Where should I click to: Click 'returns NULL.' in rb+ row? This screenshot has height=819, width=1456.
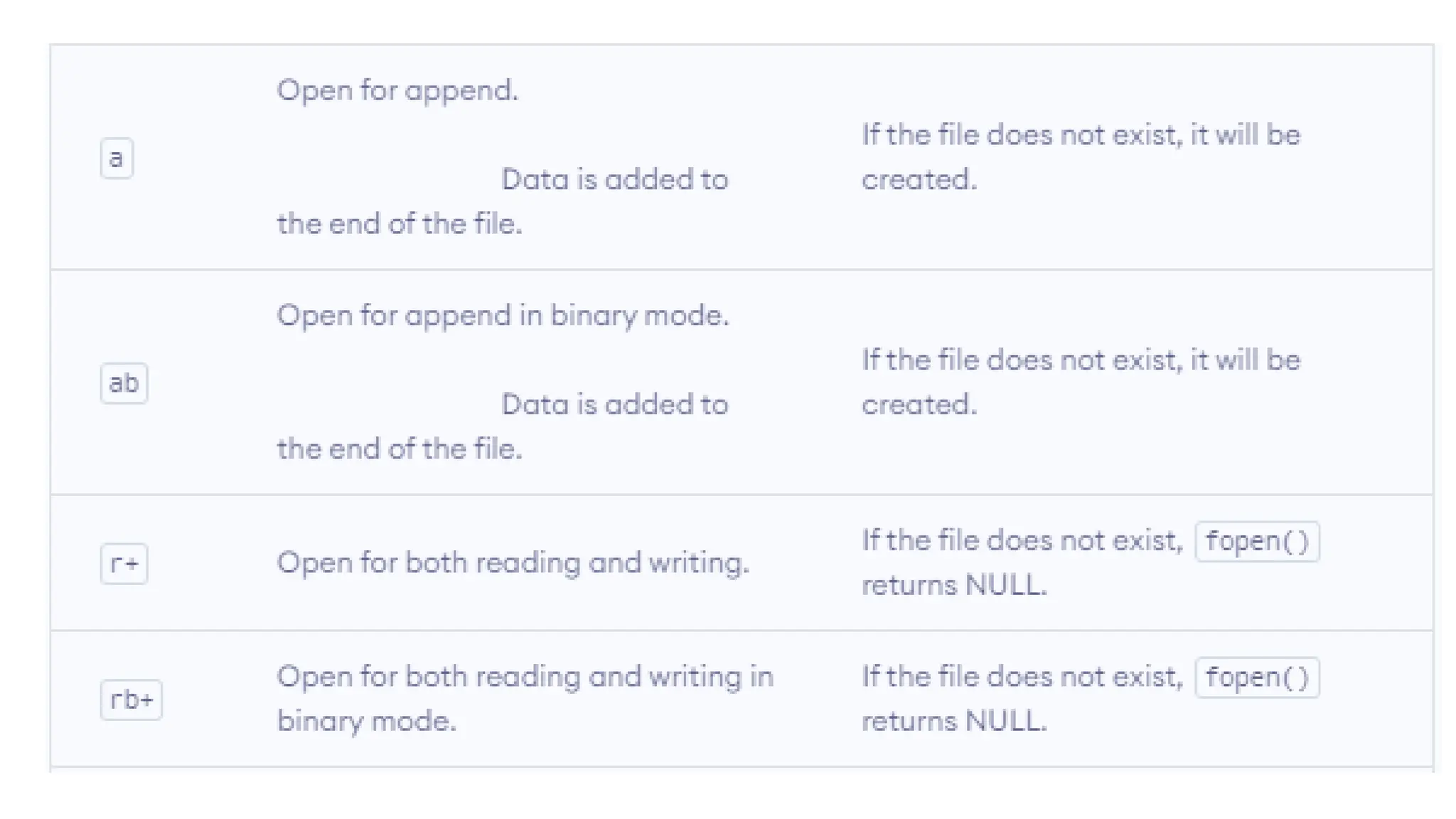(x=954, y=722)
